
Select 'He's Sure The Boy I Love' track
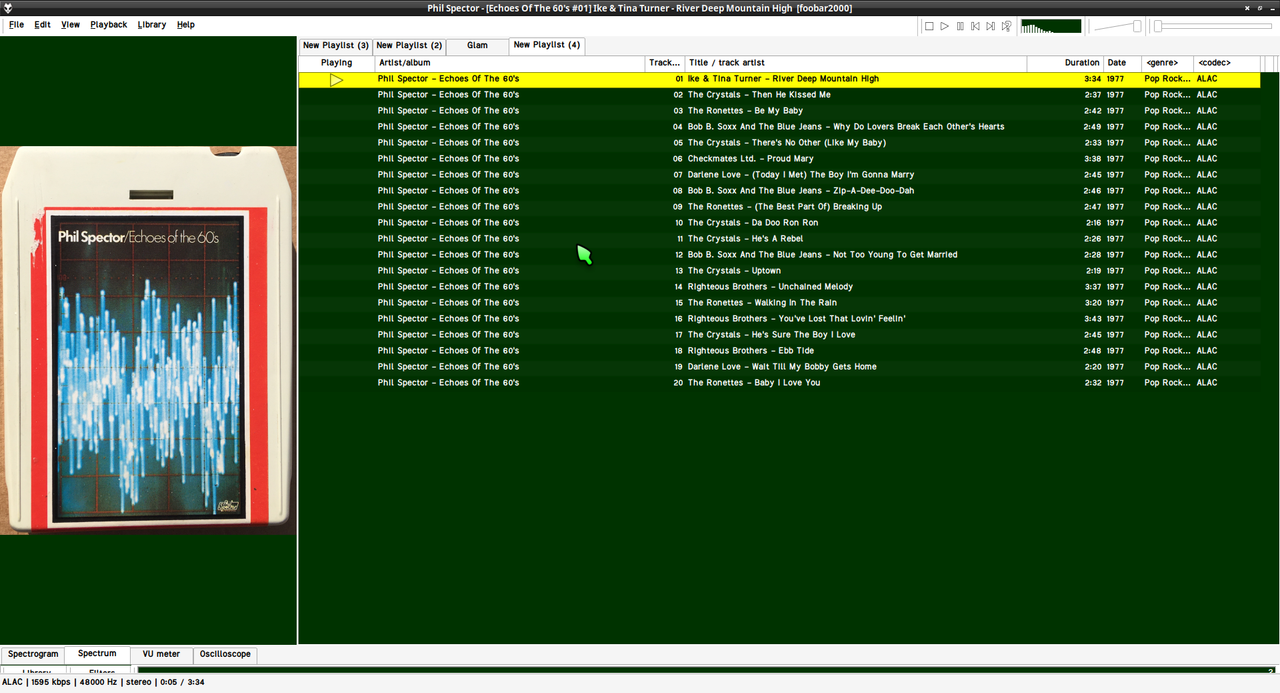pyautogui.click(x=780, y=335)
